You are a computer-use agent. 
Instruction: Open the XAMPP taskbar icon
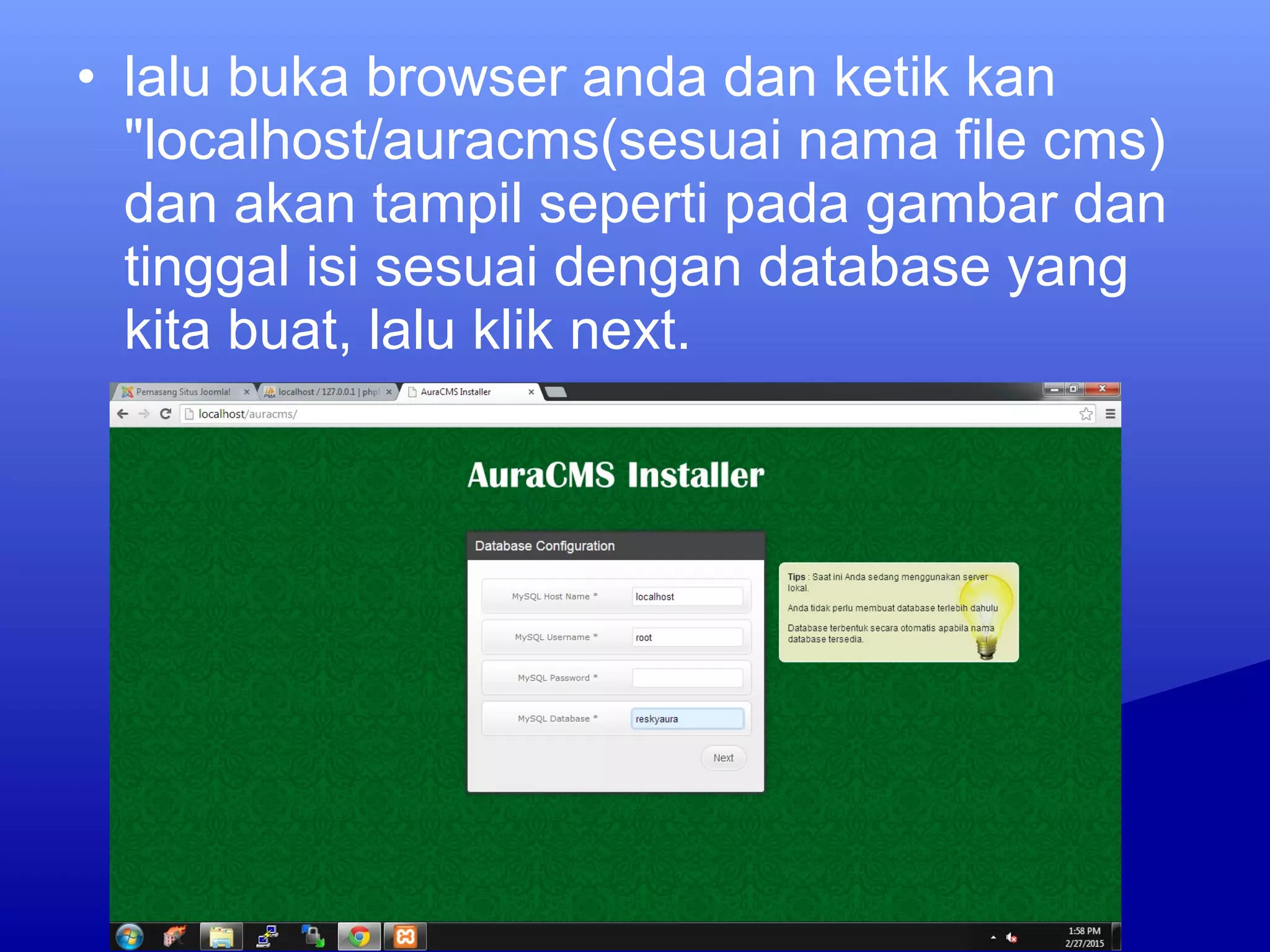click(405, 937)
